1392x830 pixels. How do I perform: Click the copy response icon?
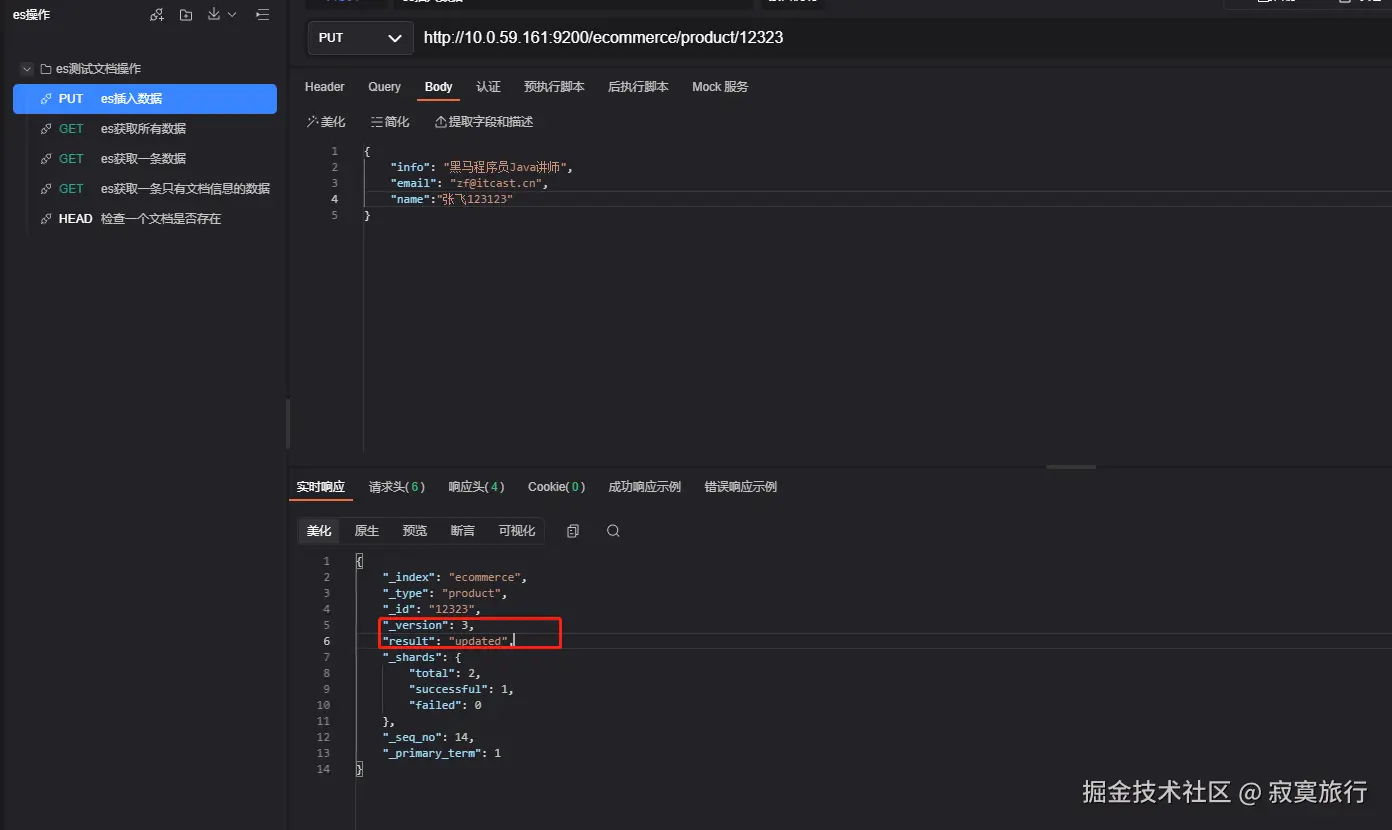tap(573, 531)
